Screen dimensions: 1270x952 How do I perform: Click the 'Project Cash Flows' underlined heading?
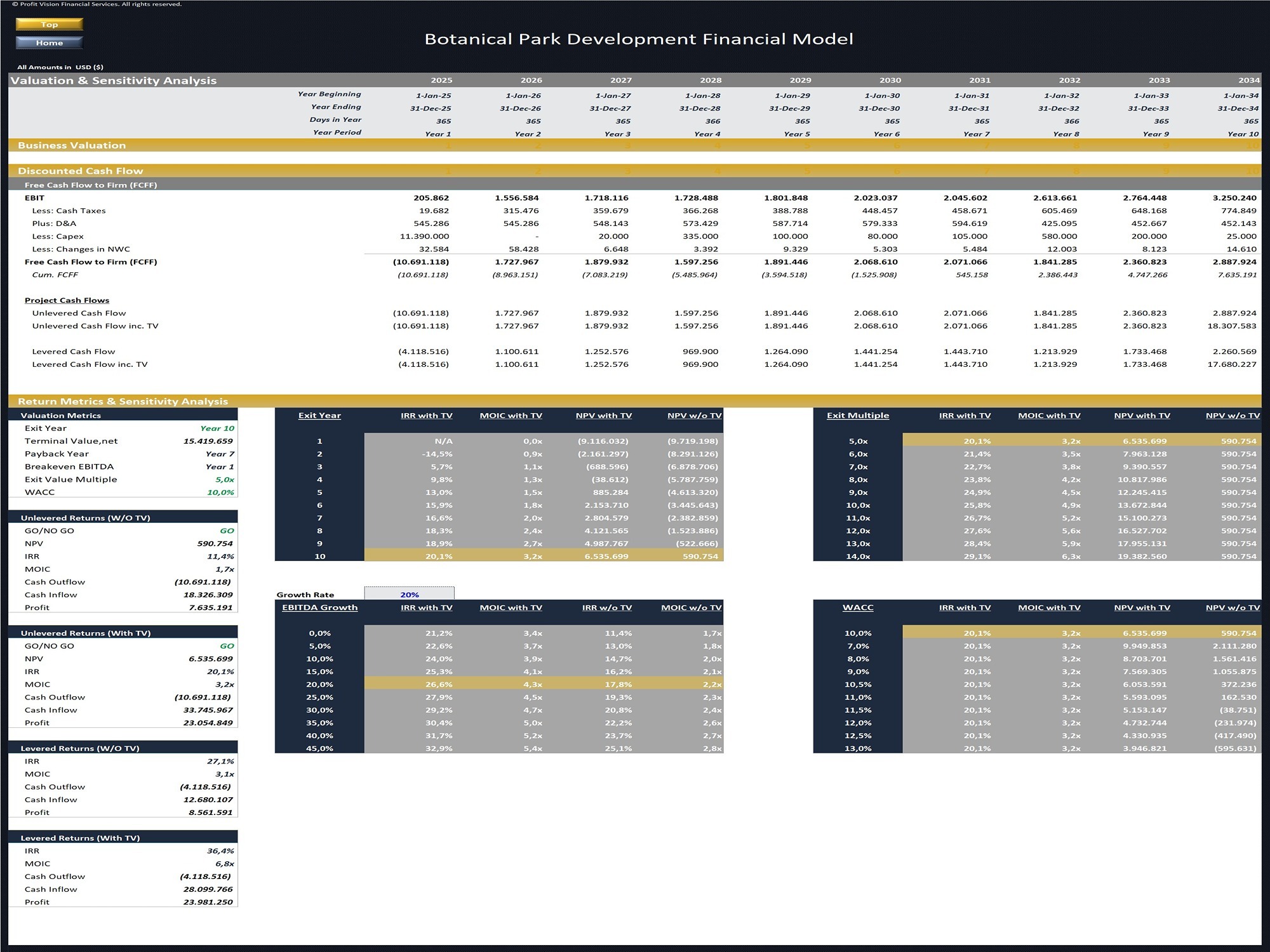[x=67, y=300]
